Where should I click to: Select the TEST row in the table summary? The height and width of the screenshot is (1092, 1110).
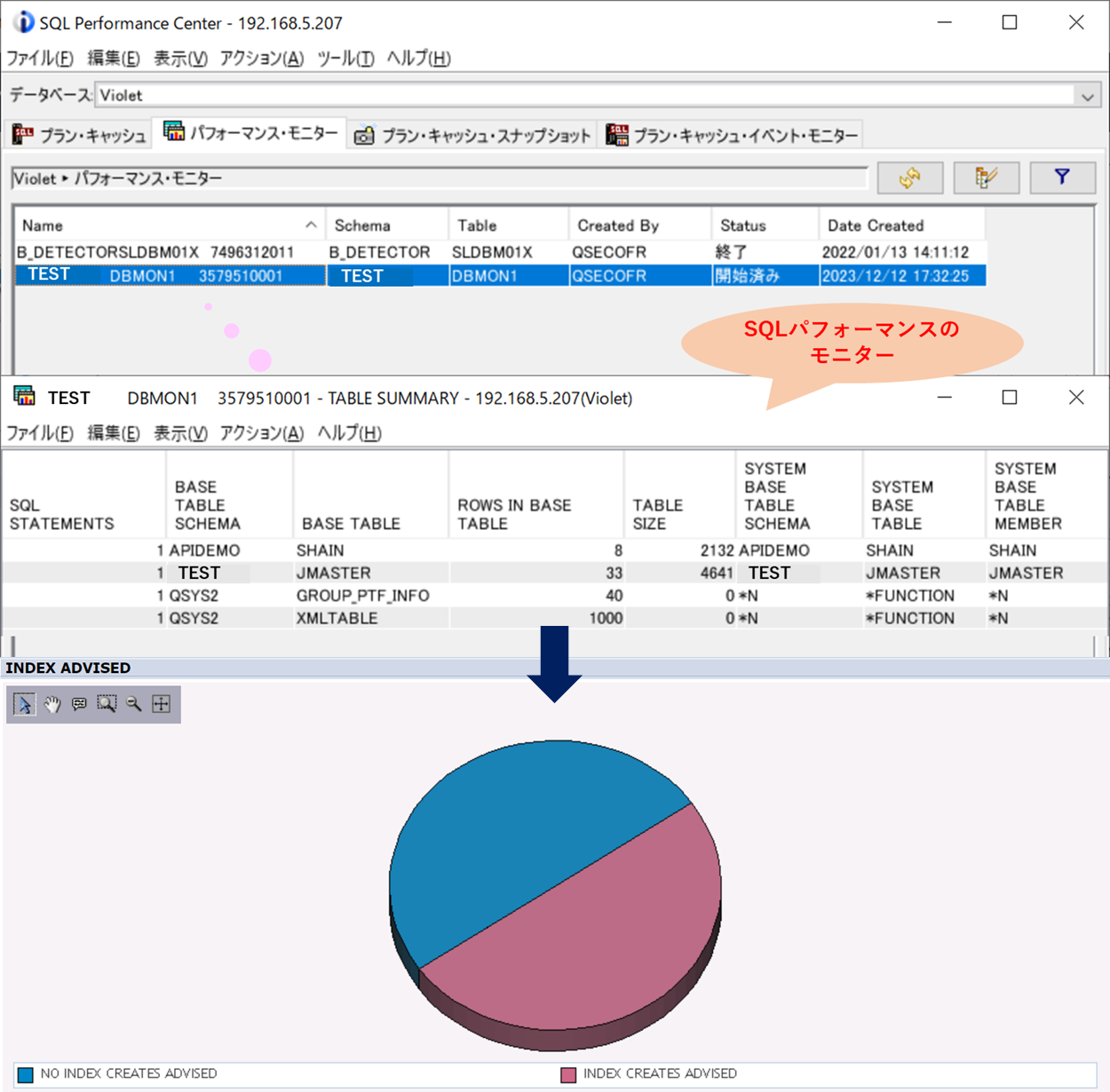coord(199,573)
